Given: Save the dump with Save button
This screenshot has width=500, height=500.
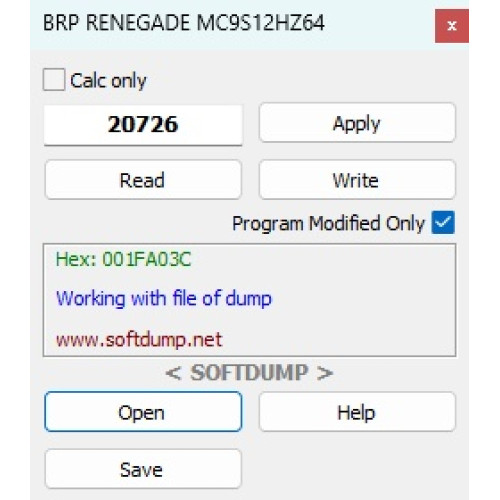Looking at the screenshot, I should click(x=143, y=469).
